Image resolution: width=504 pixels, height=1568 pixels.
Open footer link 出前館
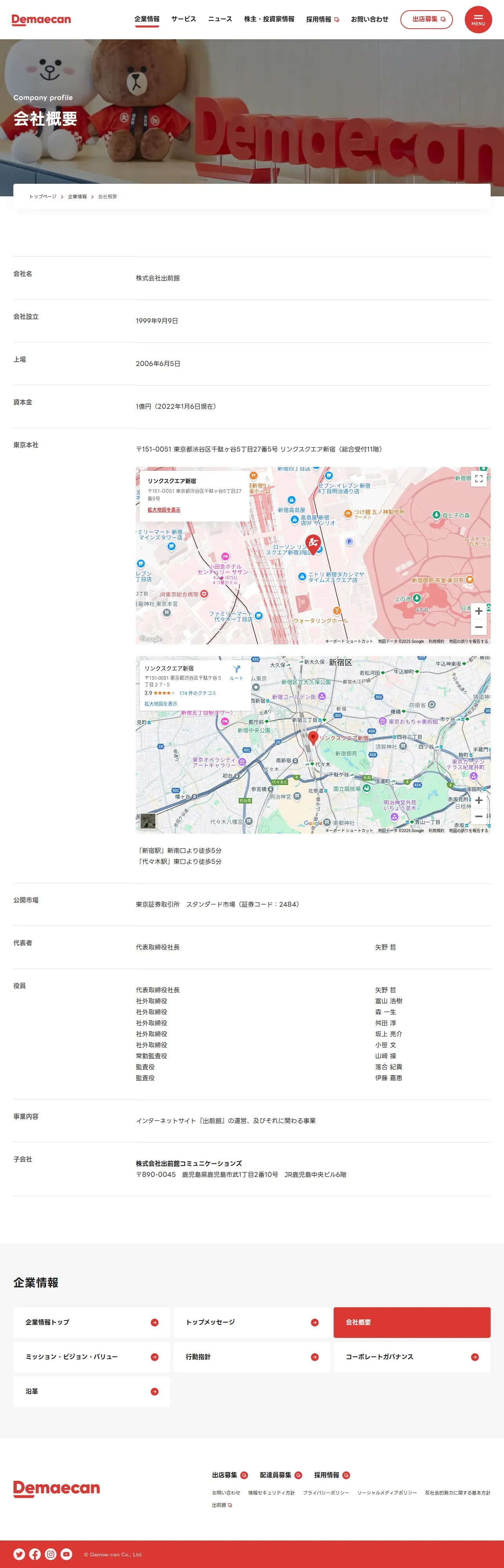(222, 1505)
